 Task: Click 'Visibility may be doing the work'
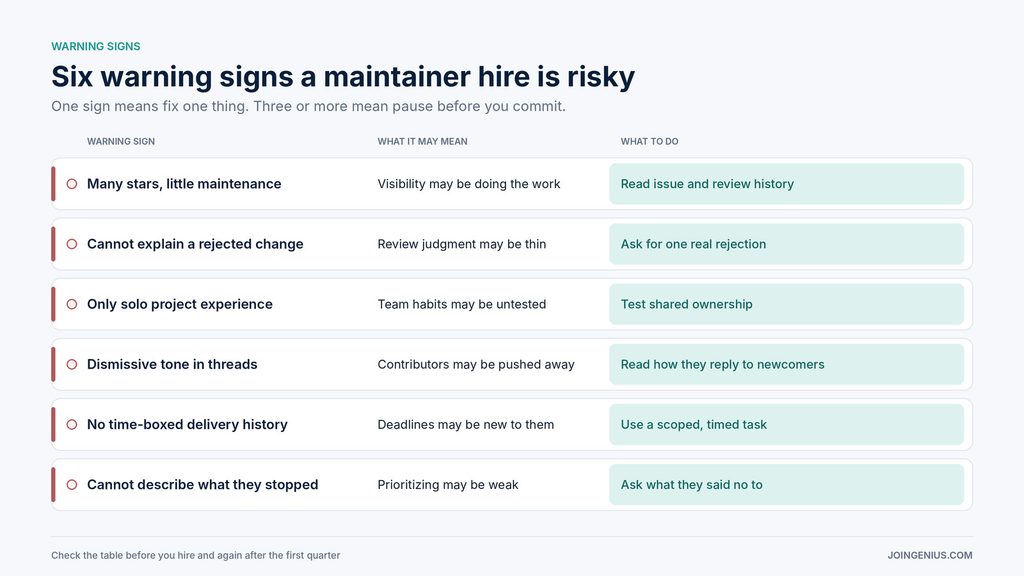click(x=469, y=184)
